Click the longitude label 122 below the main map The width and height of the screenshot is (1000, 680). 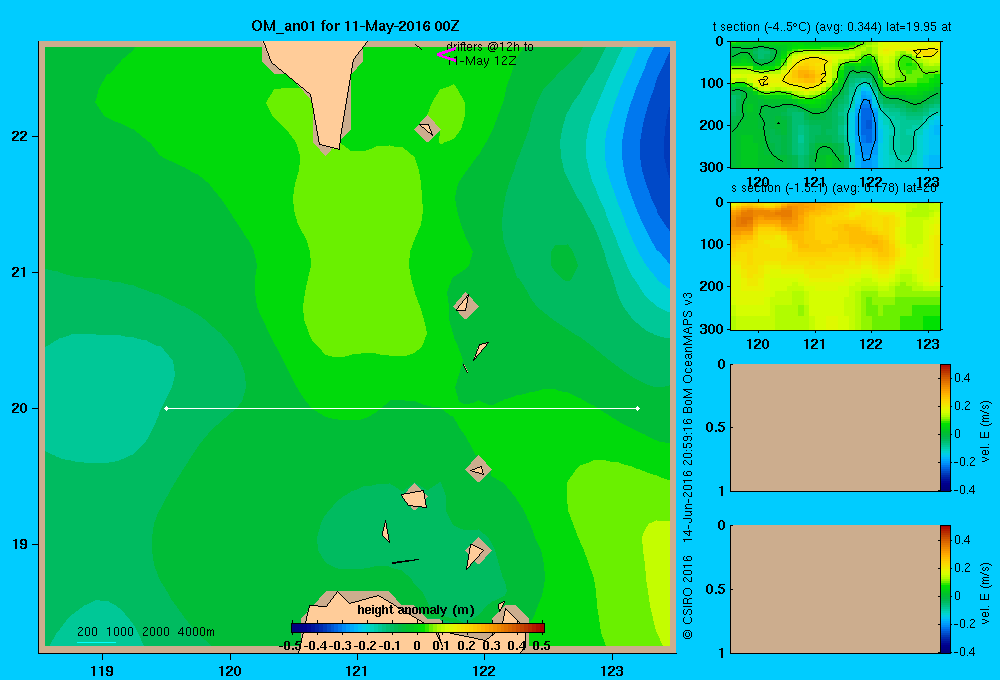pos(485,670)
